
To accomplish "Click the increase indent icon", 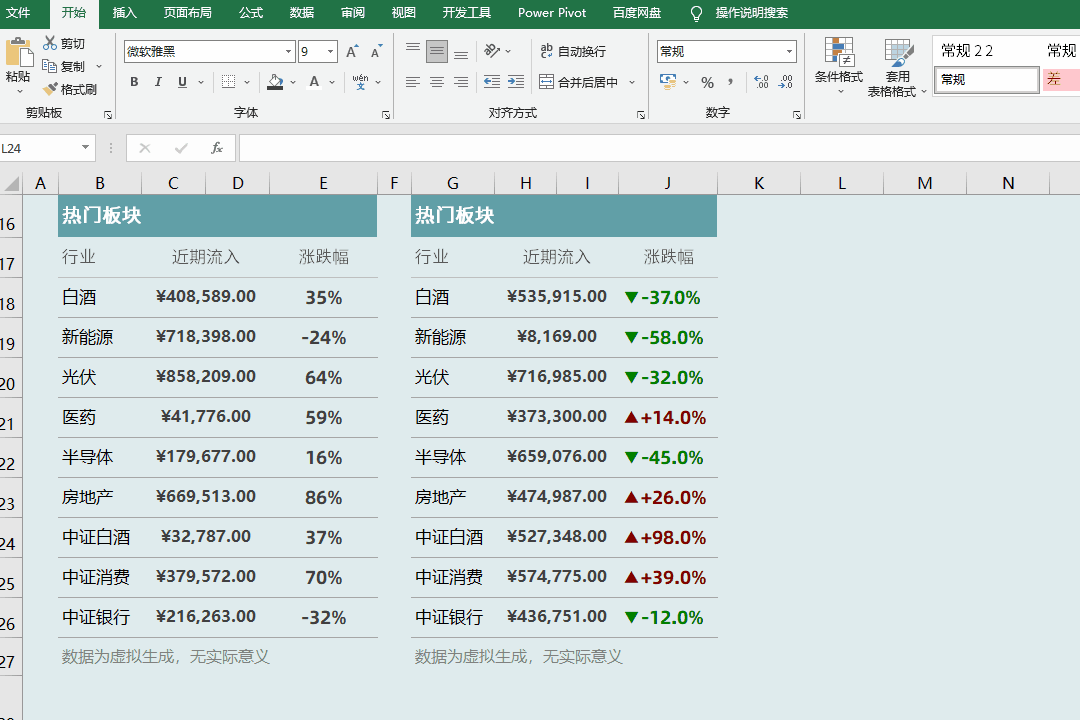I will (x=515, y=82).
